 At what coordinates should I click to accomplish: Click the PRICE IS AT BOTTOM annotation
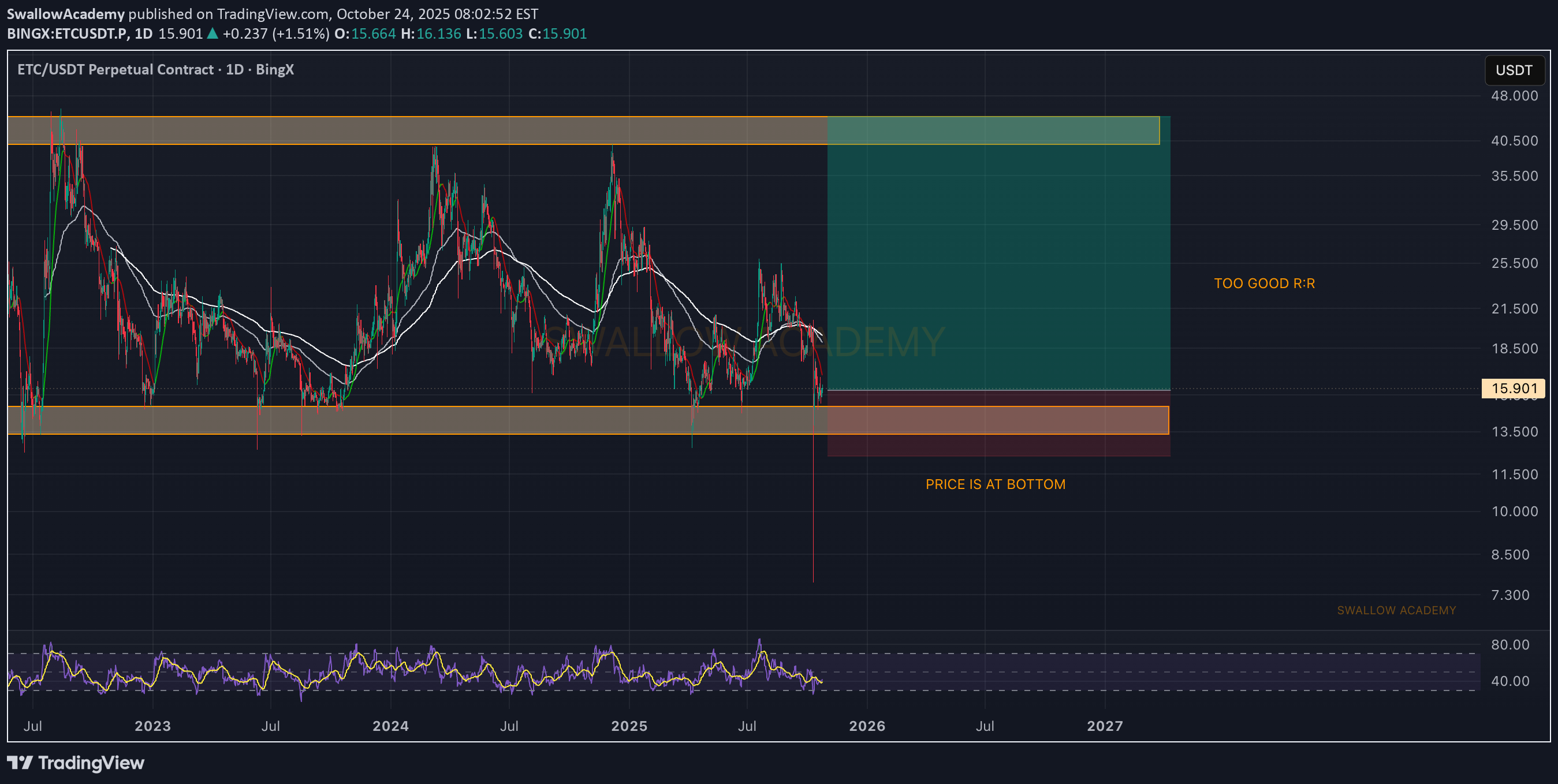[995, 484]
